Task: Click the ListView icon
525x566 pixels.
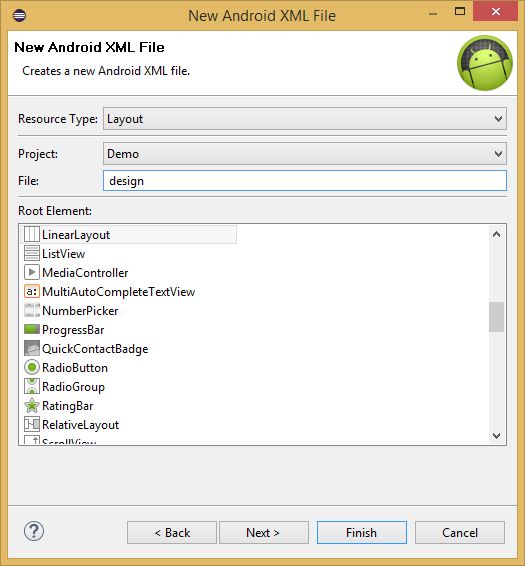Action: tap(31, 253)
